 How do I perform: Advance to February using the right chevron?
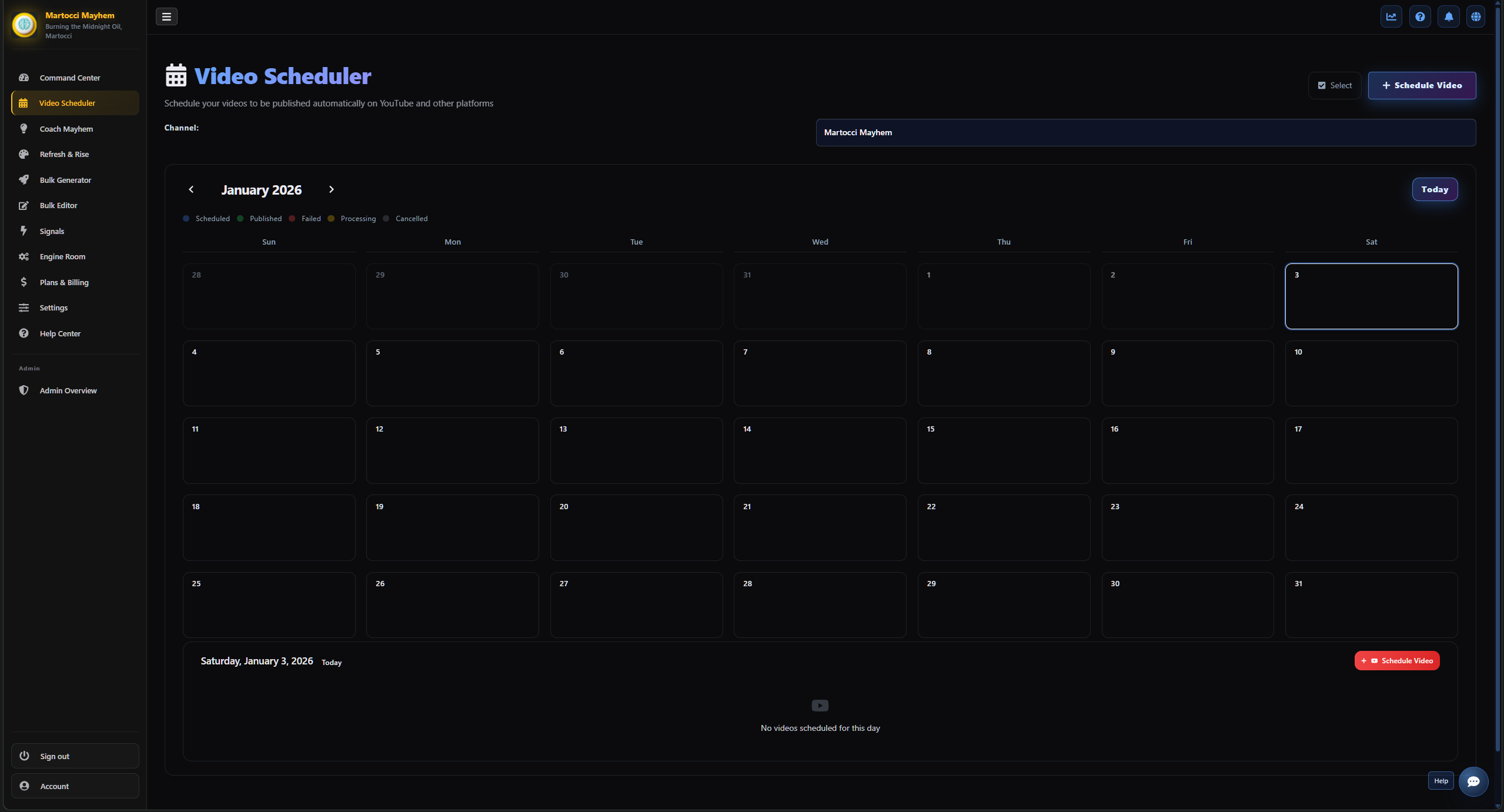click(331, 189)
